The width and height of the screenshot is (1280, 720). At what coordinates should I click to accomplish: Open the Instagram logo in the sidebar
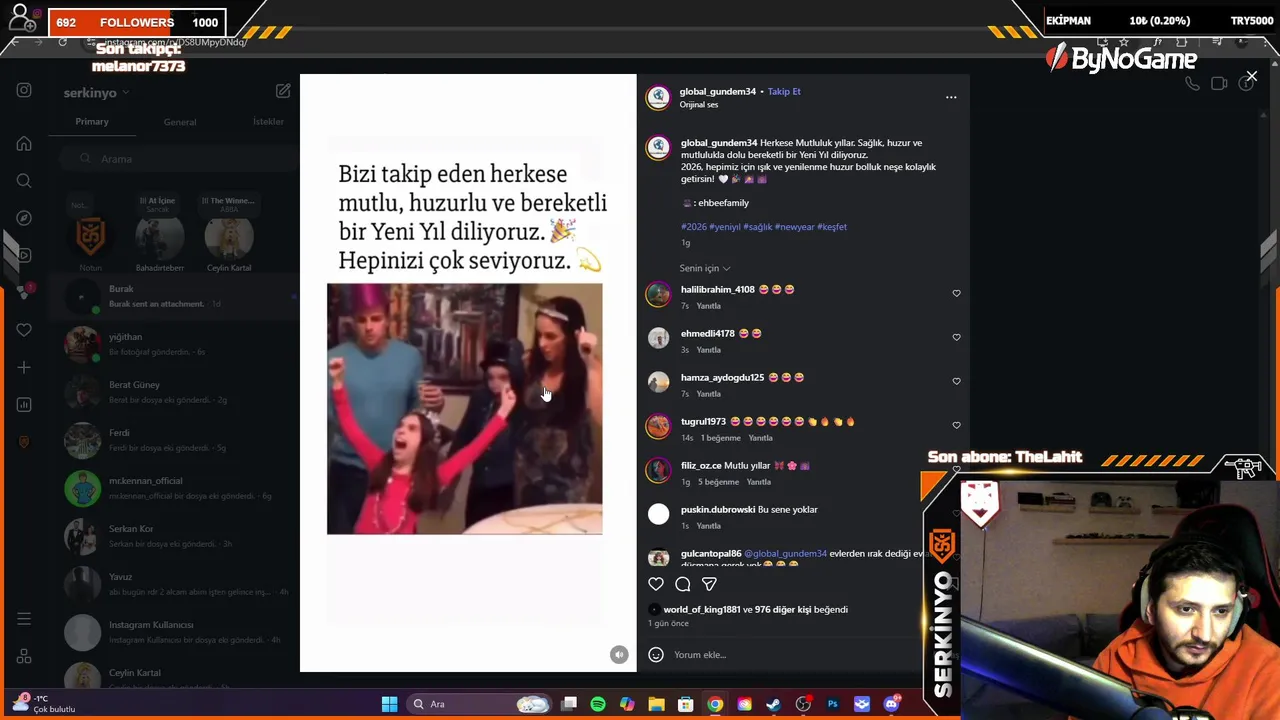click(24, 90)
